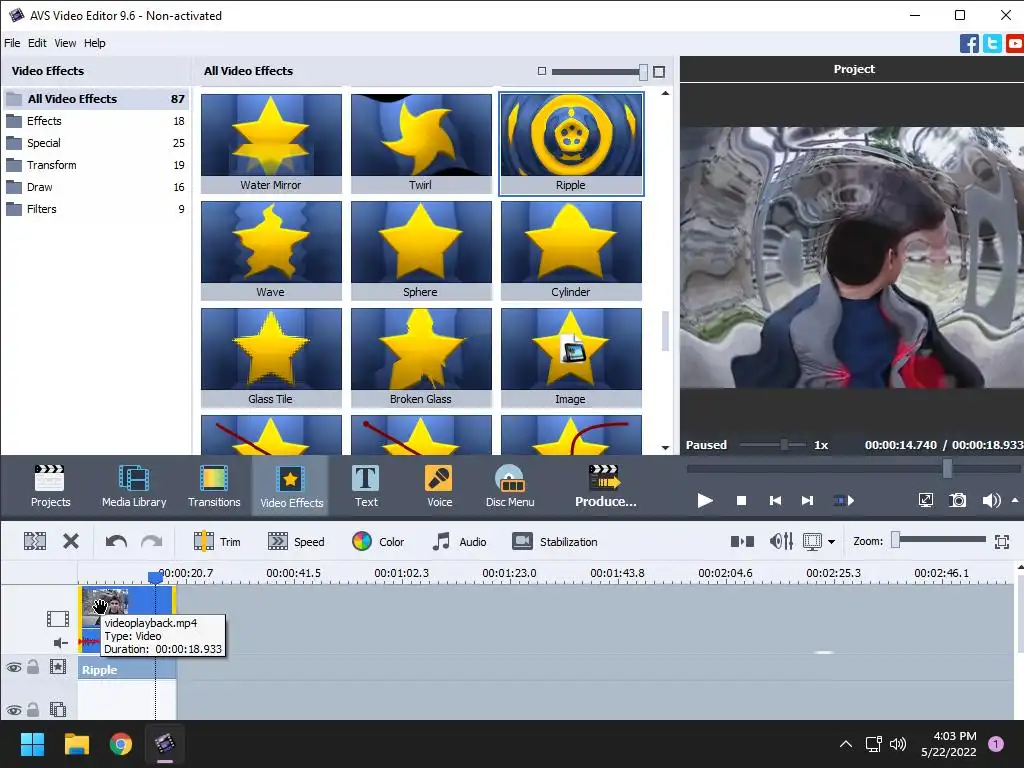The height and width of the screenshot is (768, 1024).
Task: Open Color correction
Action: click(378, 541)
